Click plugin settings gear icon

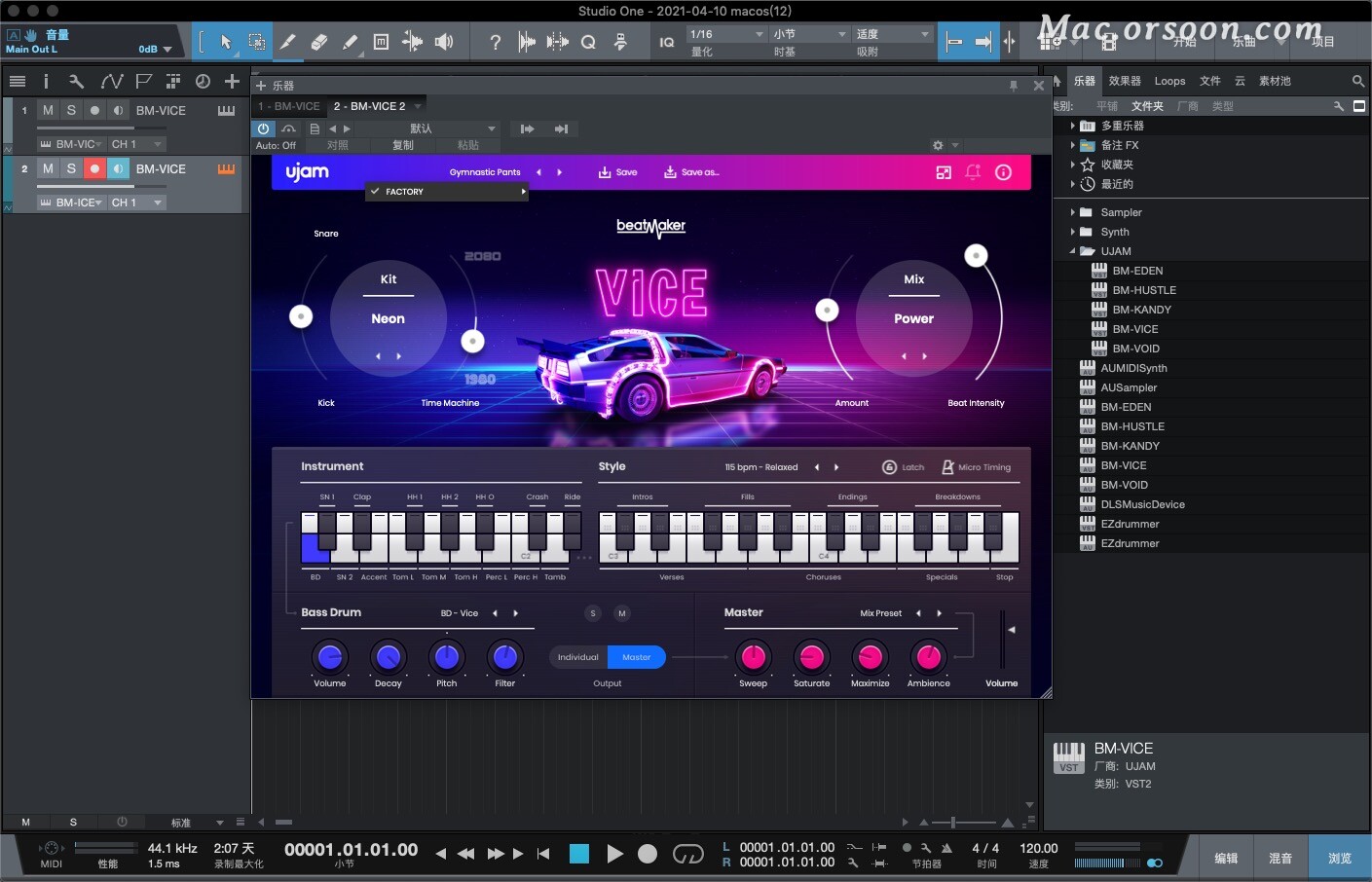(x=938, y=145)
